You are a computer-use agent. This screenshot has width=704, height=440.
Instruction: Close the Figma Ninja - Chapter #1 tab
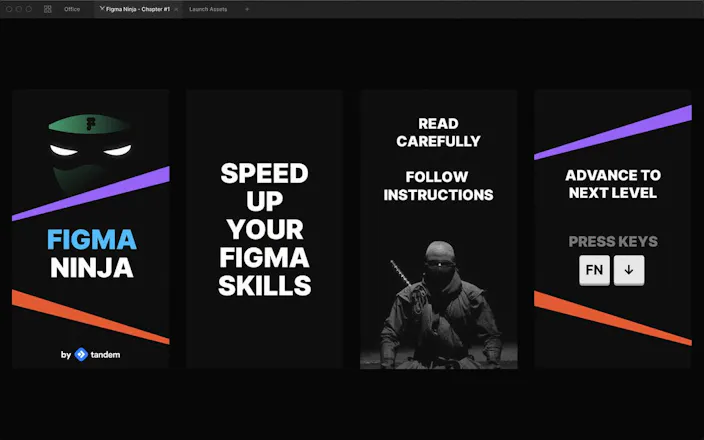pos(176,9)
